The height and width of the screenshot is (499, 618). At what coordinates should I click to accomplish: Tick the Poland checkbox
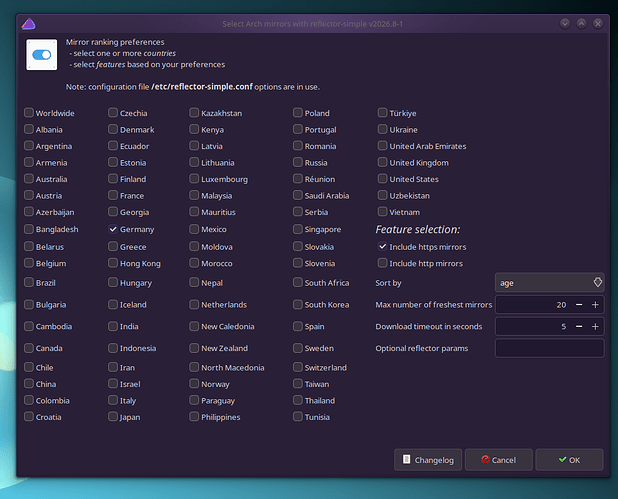298,113
